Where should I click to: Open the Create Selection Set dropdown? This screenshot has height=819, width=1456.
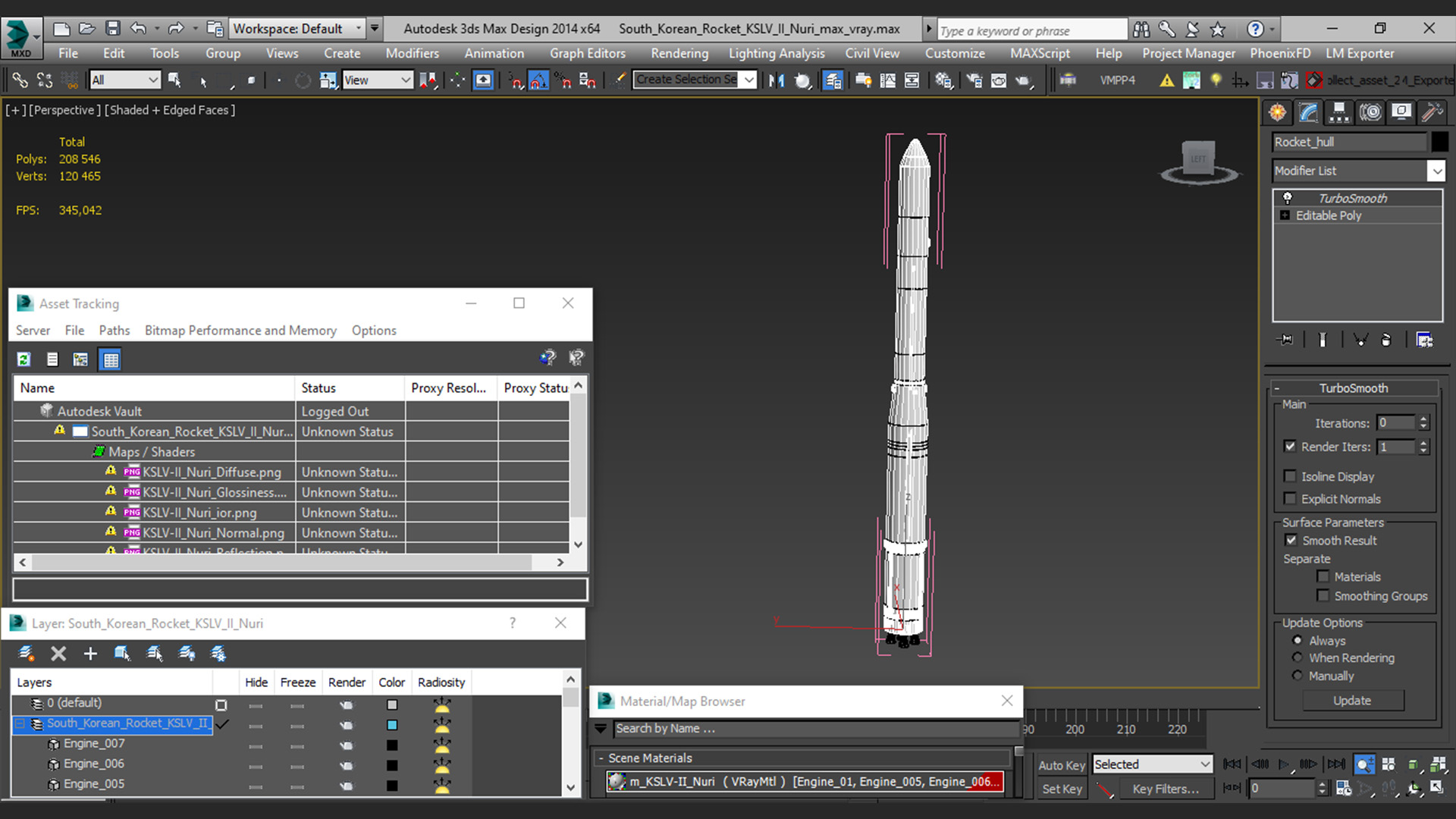coord(695,80)
